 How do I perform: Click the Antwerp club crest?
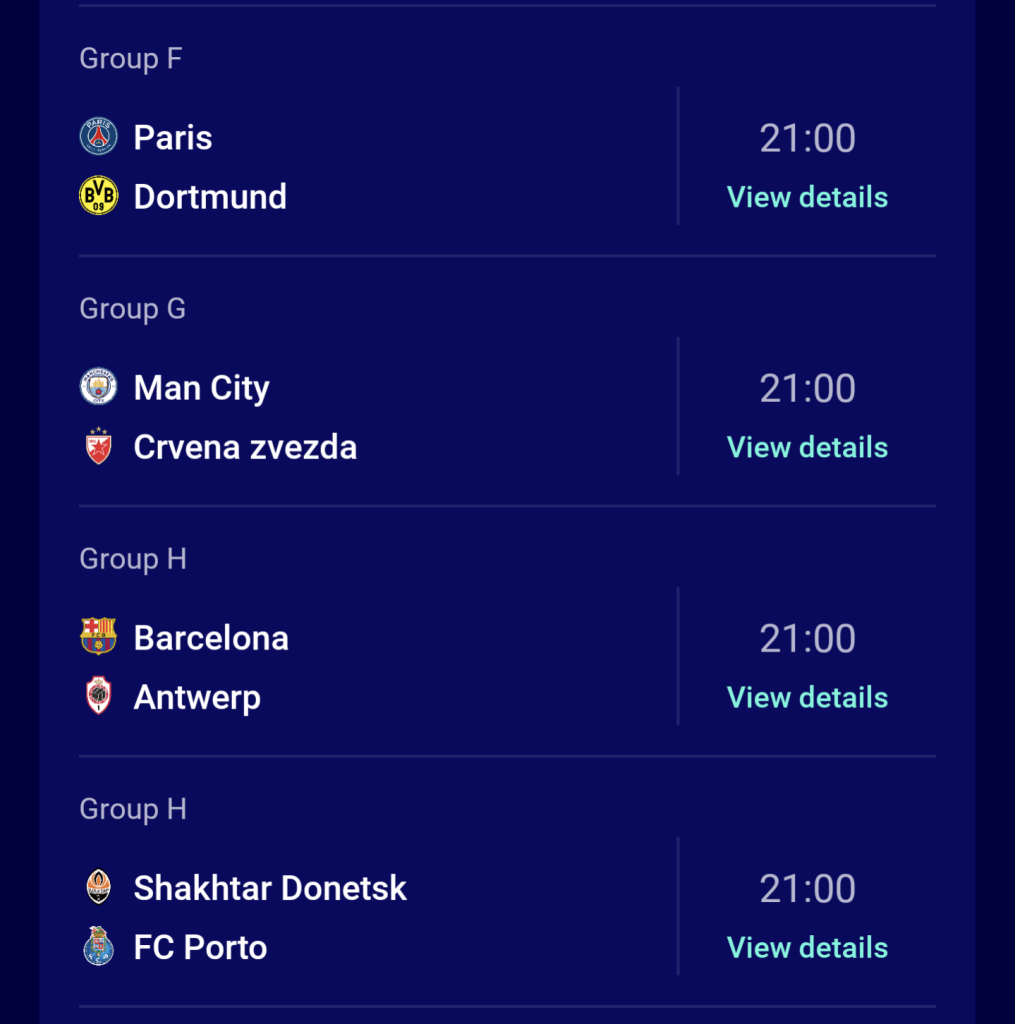click(98, 696)
